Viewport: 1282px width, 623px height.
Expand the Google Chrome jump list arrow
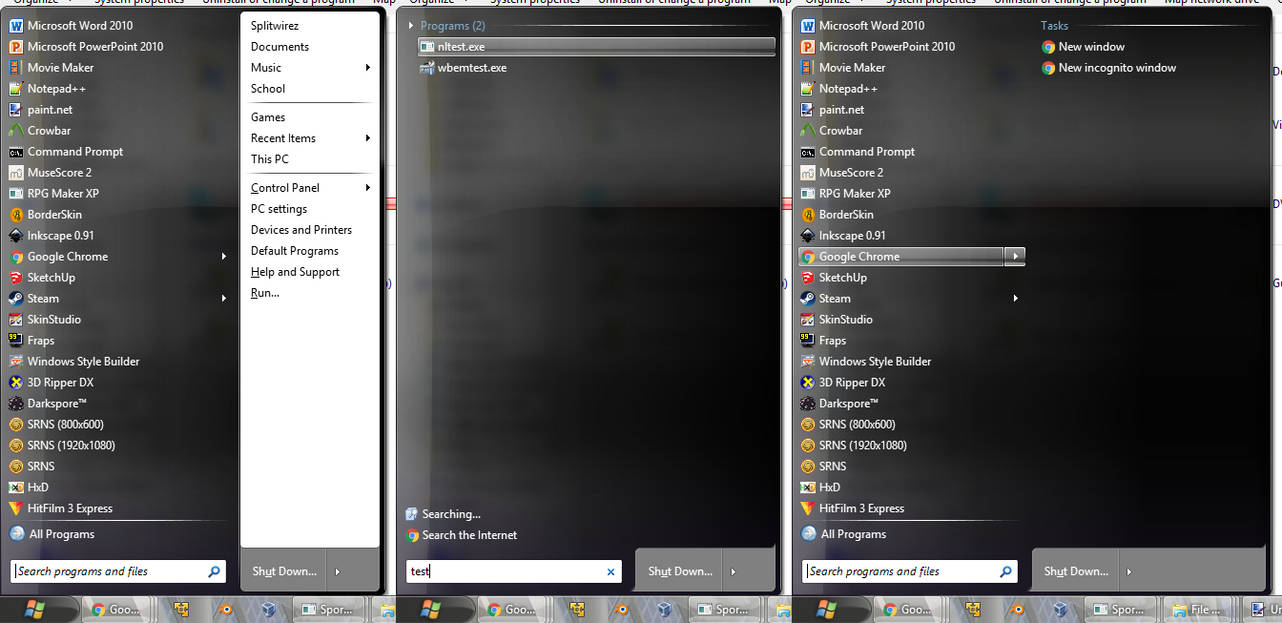(x=1015, y=257)
